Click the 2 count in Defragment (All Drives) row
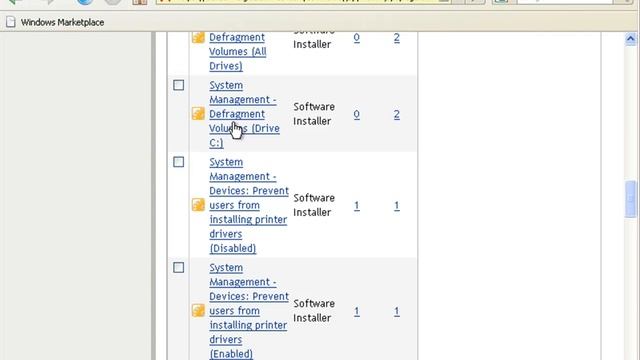The width and height of the screenshot is (640, 360). click(397, 38)
